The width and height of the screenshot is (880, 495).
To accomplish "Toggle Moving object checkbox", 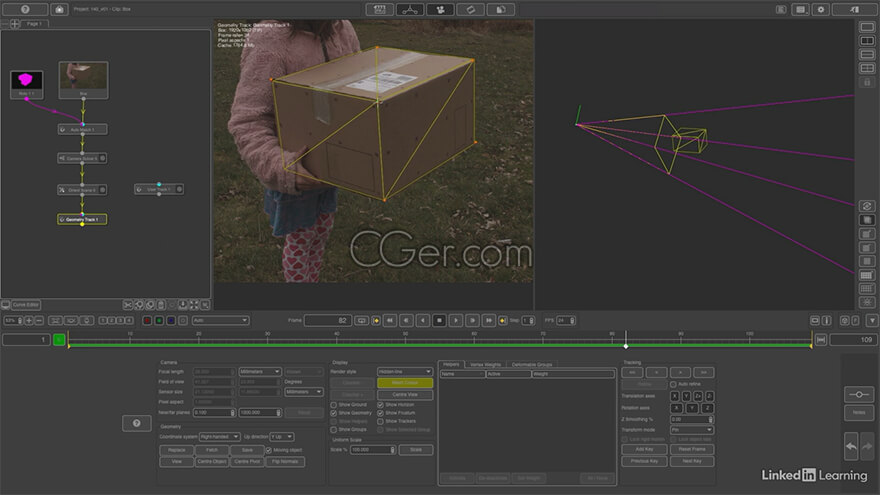I will tap(268, 450).
